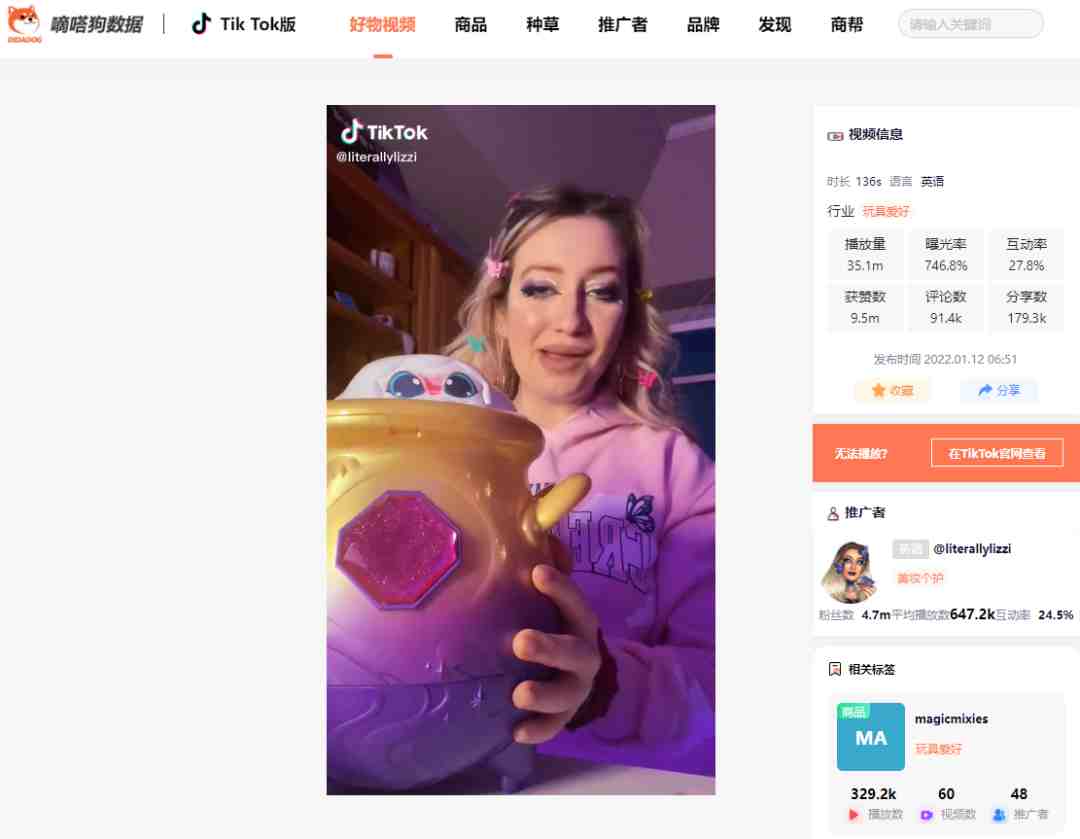Image resolution: width=1080 pixels, height=839 pixels.
Task: Open the 品牌 navigation item
Action: (703, 25)
